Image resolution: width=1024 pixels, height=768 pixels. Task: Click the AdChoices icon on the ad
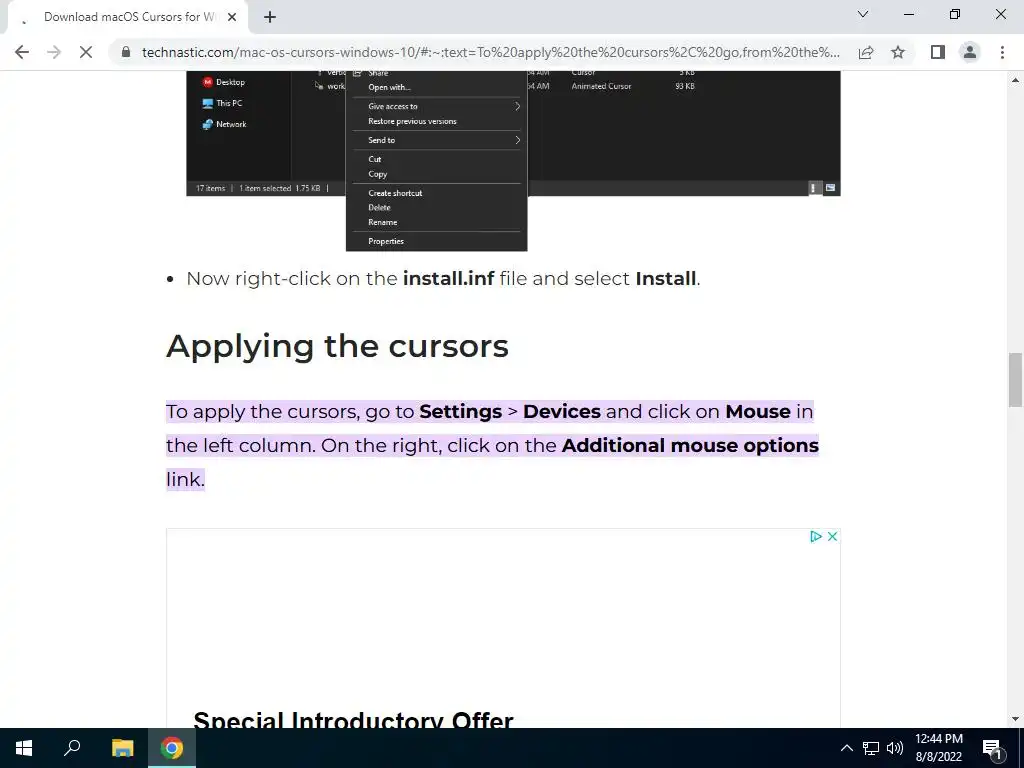(x=816, y=536)
